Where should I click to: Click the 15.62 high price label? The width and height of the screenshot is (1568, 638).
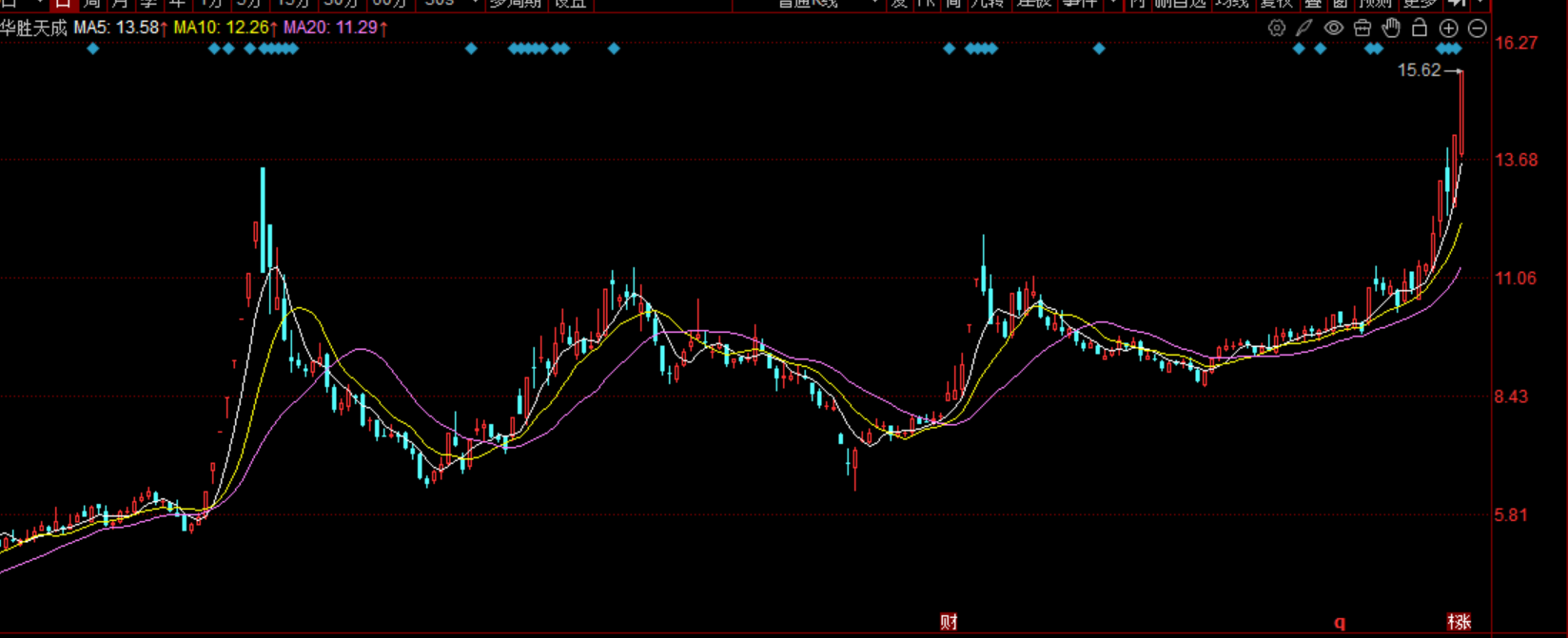[x=1419, y=70]
